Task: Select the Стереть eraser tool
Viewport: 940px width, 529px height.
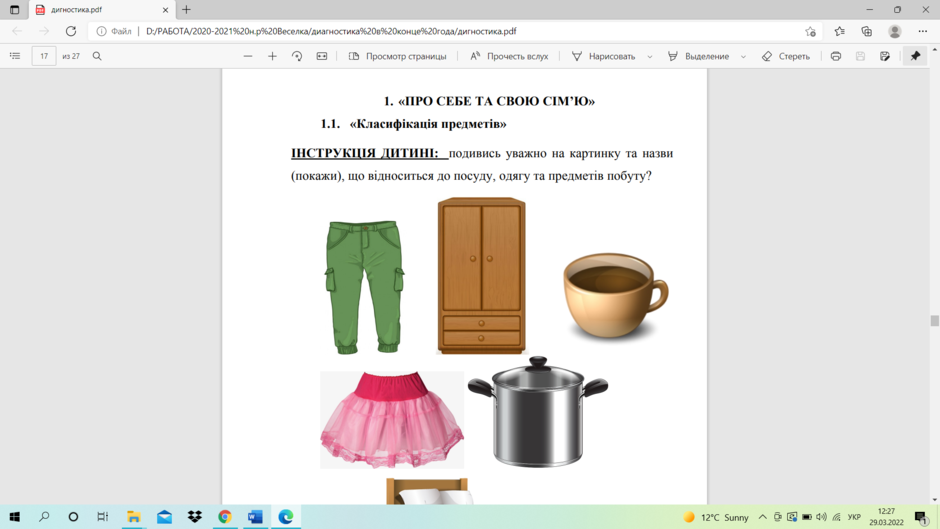Action: [x=786, y=56]
